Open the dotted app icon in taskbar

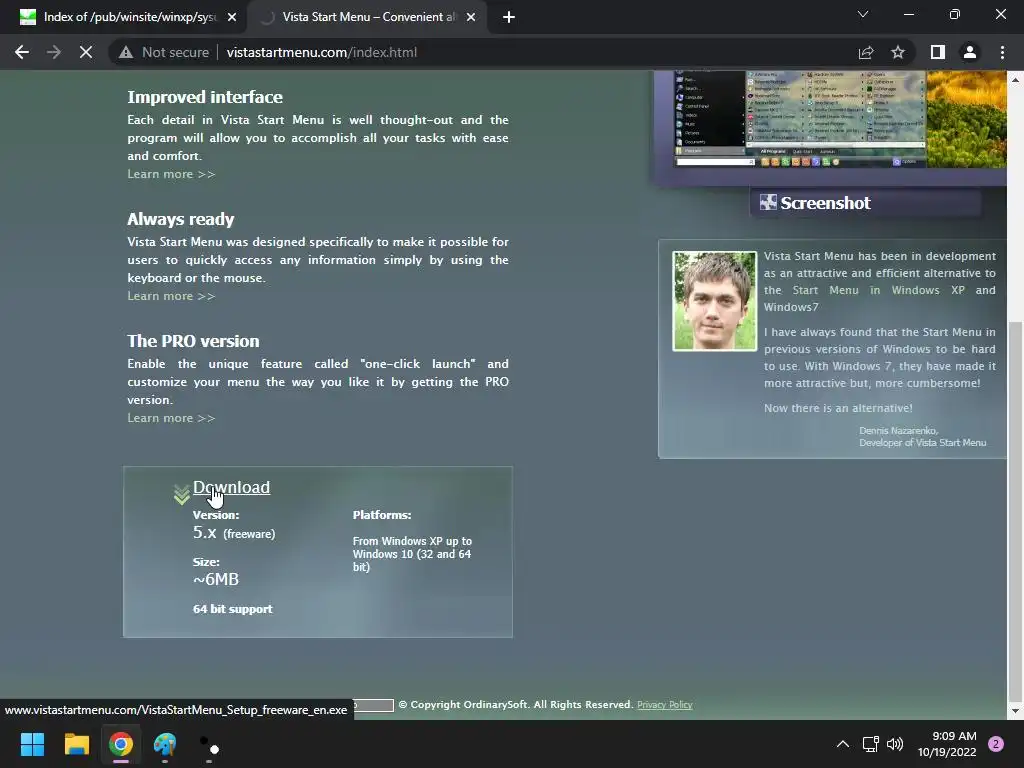point(209,744)
